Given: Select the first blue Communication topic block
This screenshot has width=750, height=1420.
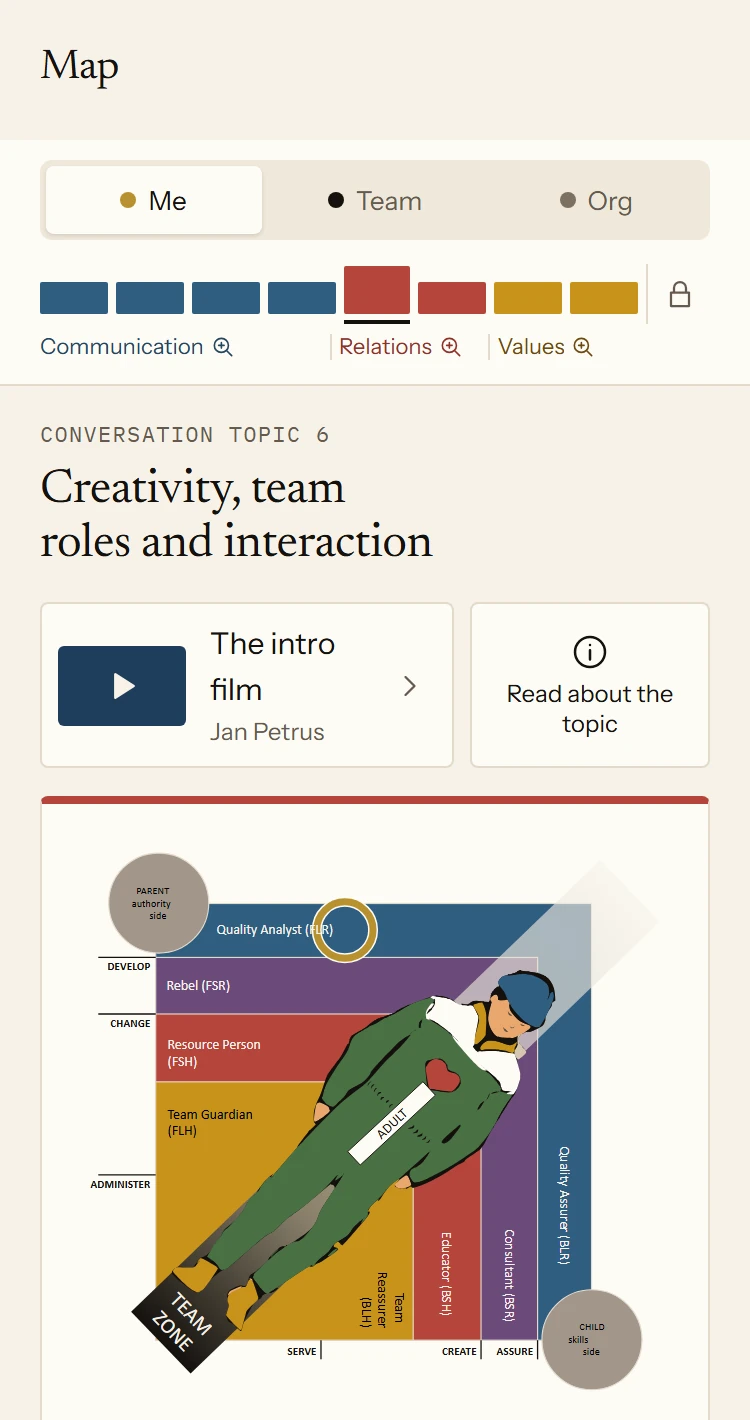Looking at the screenshot, I should pyautogui.click(x=74, y=298).
